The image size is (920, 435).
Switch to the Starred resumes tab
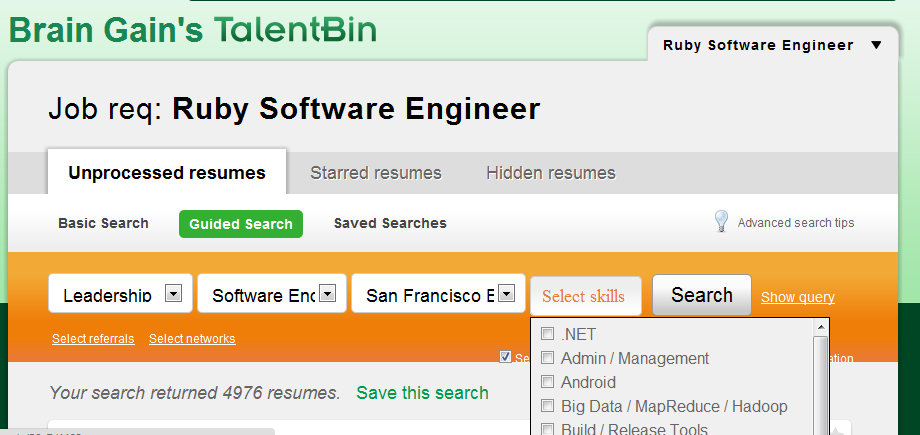click(375, 173)
